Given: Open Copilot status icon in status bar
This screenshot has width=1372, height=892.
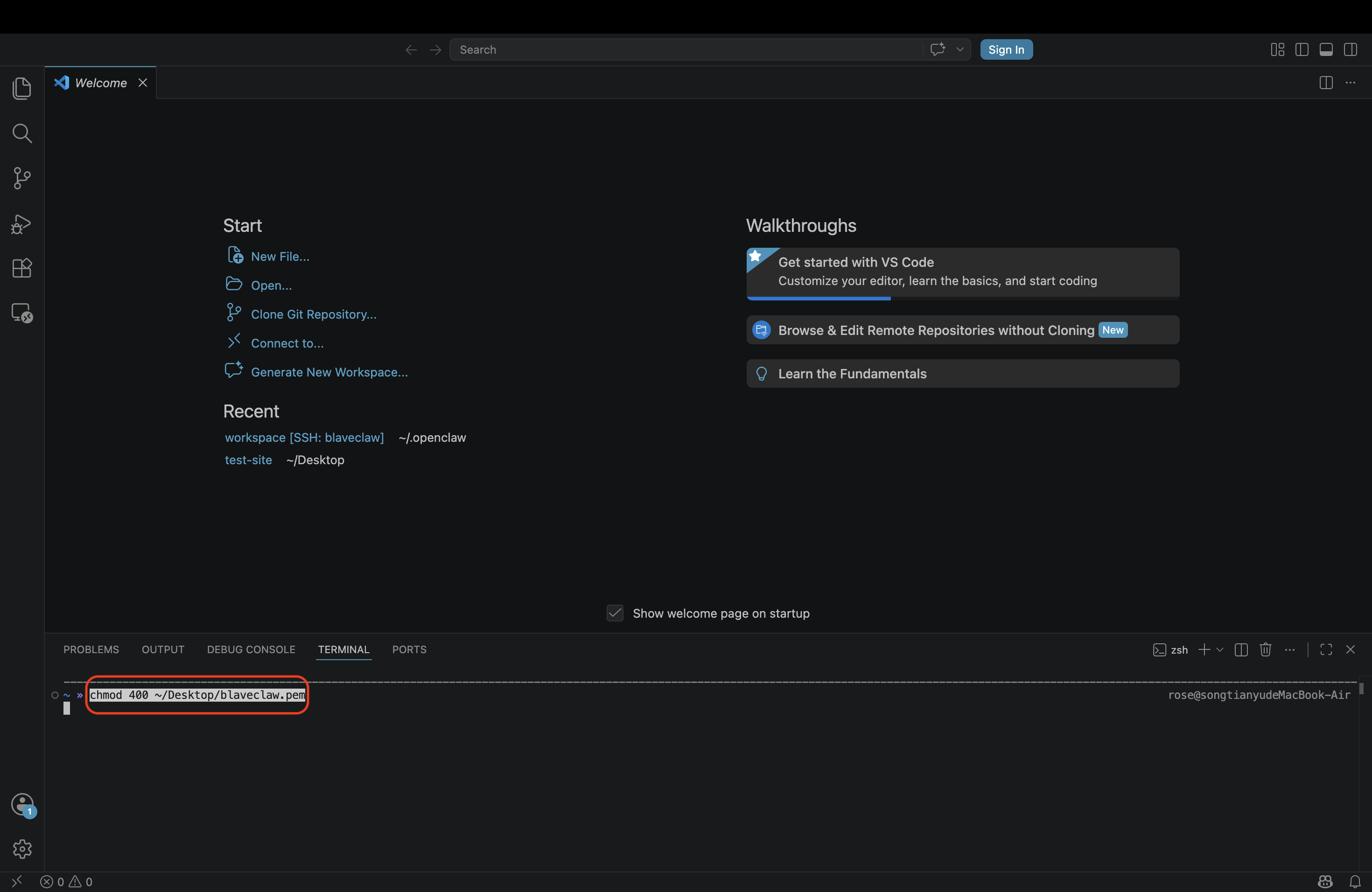Looking at the screenshot, I should click(1325, 882).
